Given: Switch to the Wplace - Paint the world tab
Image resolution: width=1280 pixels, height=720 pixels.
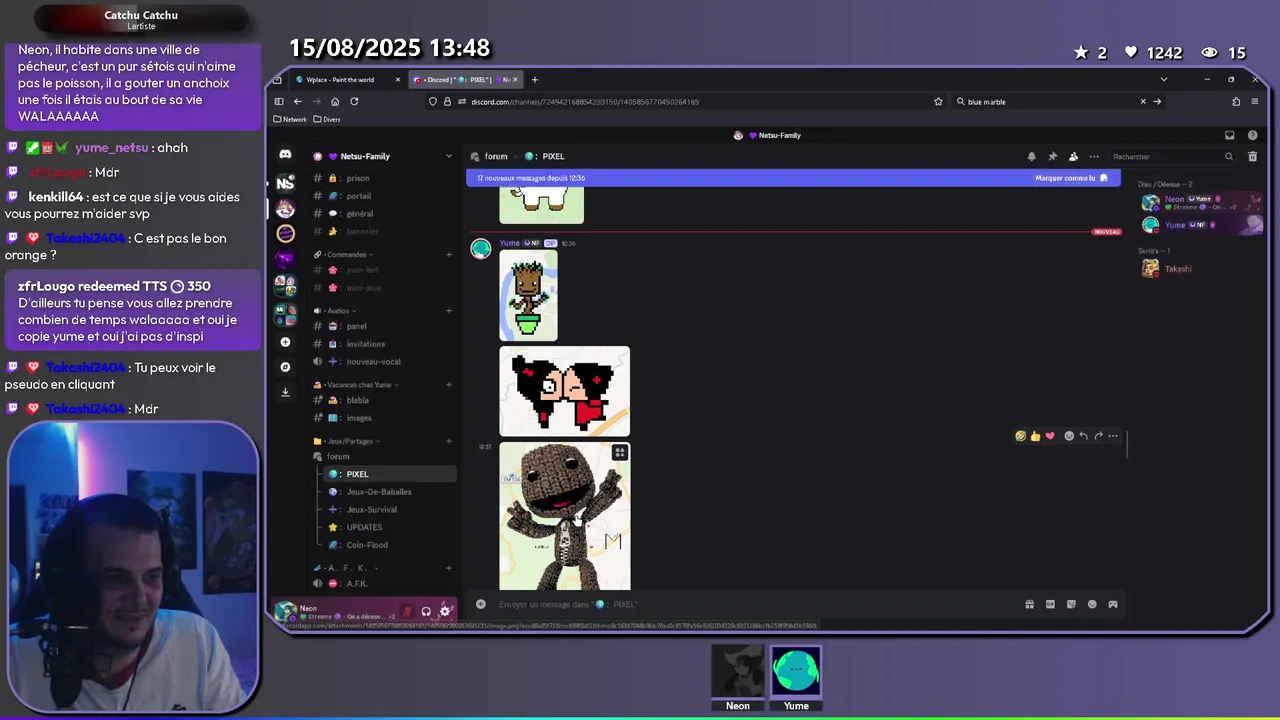Looking at the screenshot, I should pyautogui.click(x=346, y=80).
